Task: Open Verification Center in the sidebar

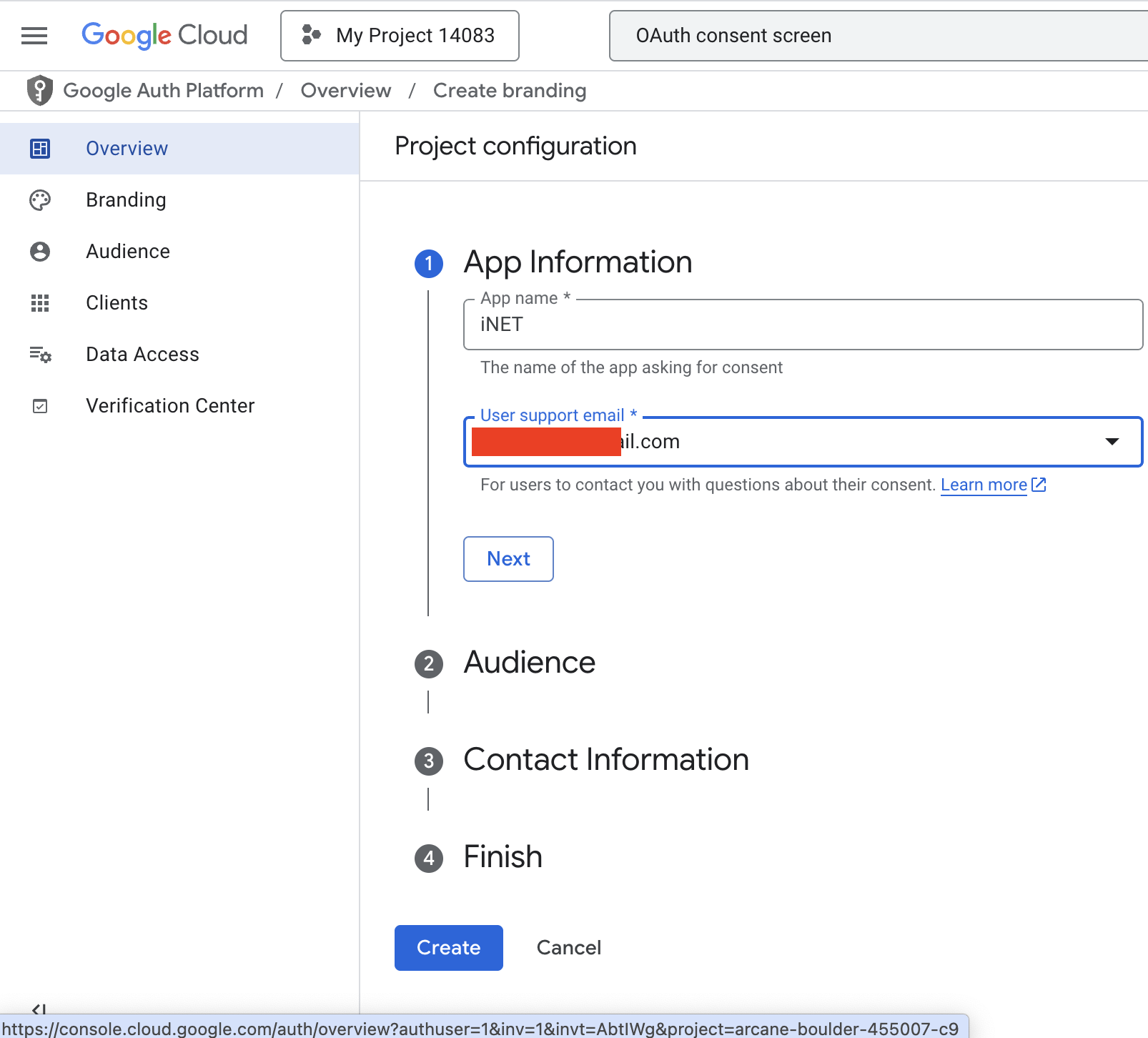Action: 179,406
